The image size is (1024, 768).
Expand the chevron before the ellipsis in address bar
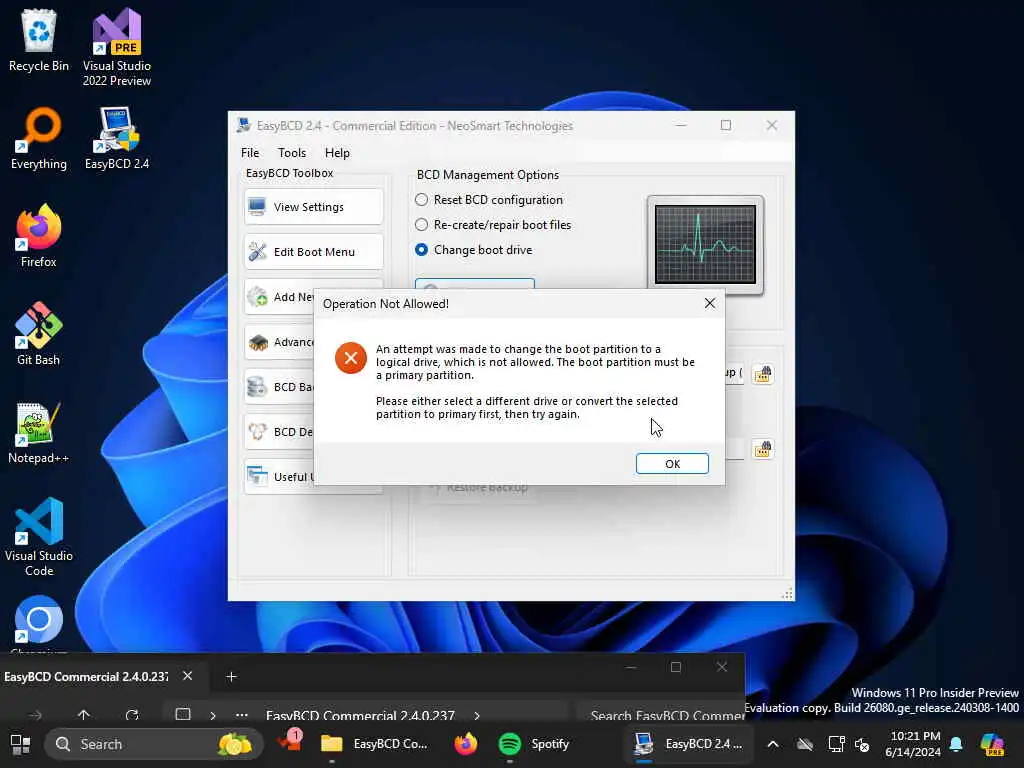point(213,716)
